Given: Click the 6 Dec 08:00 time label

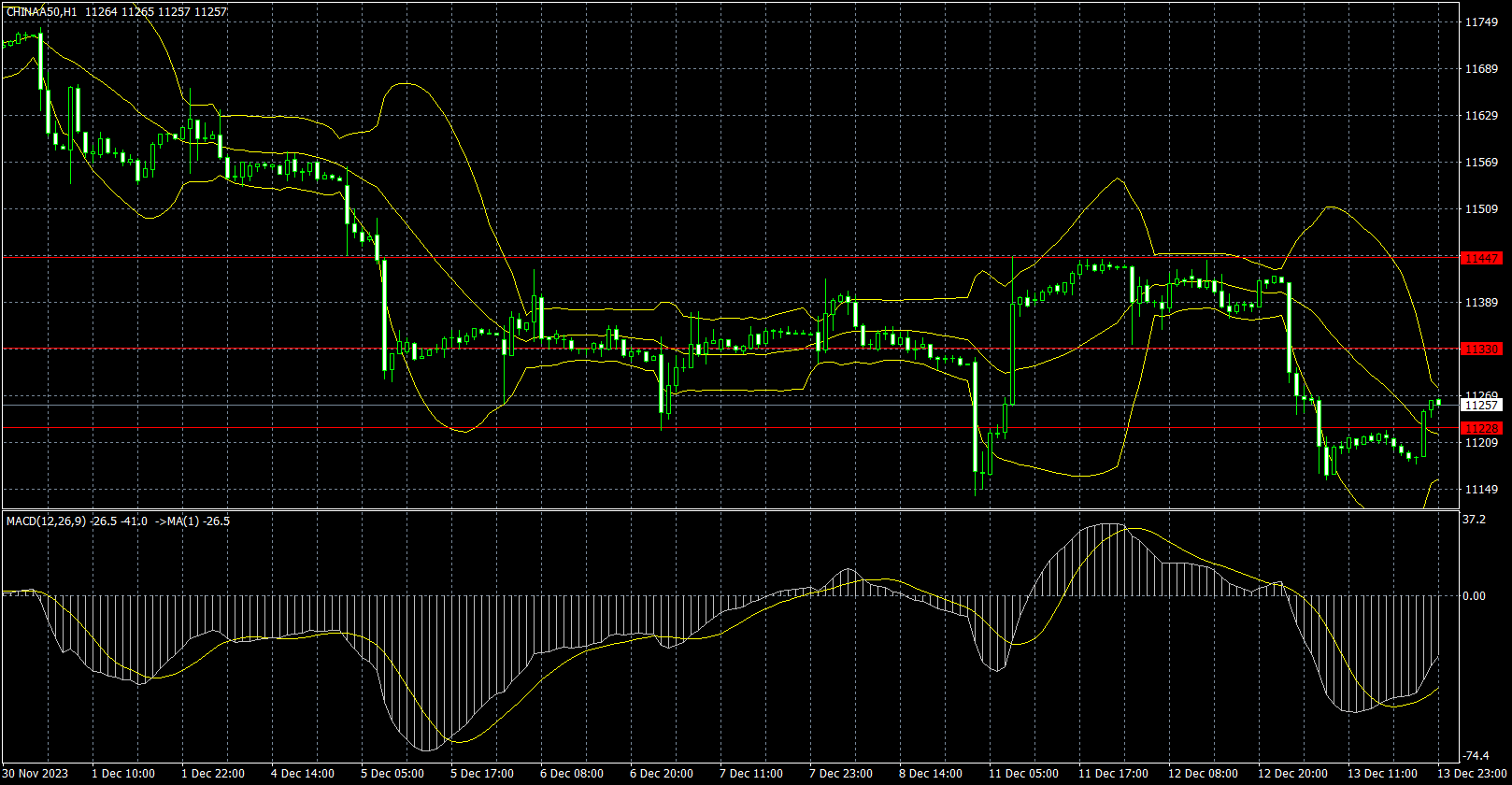Looking at the screenshot, I should pos(572,773).
